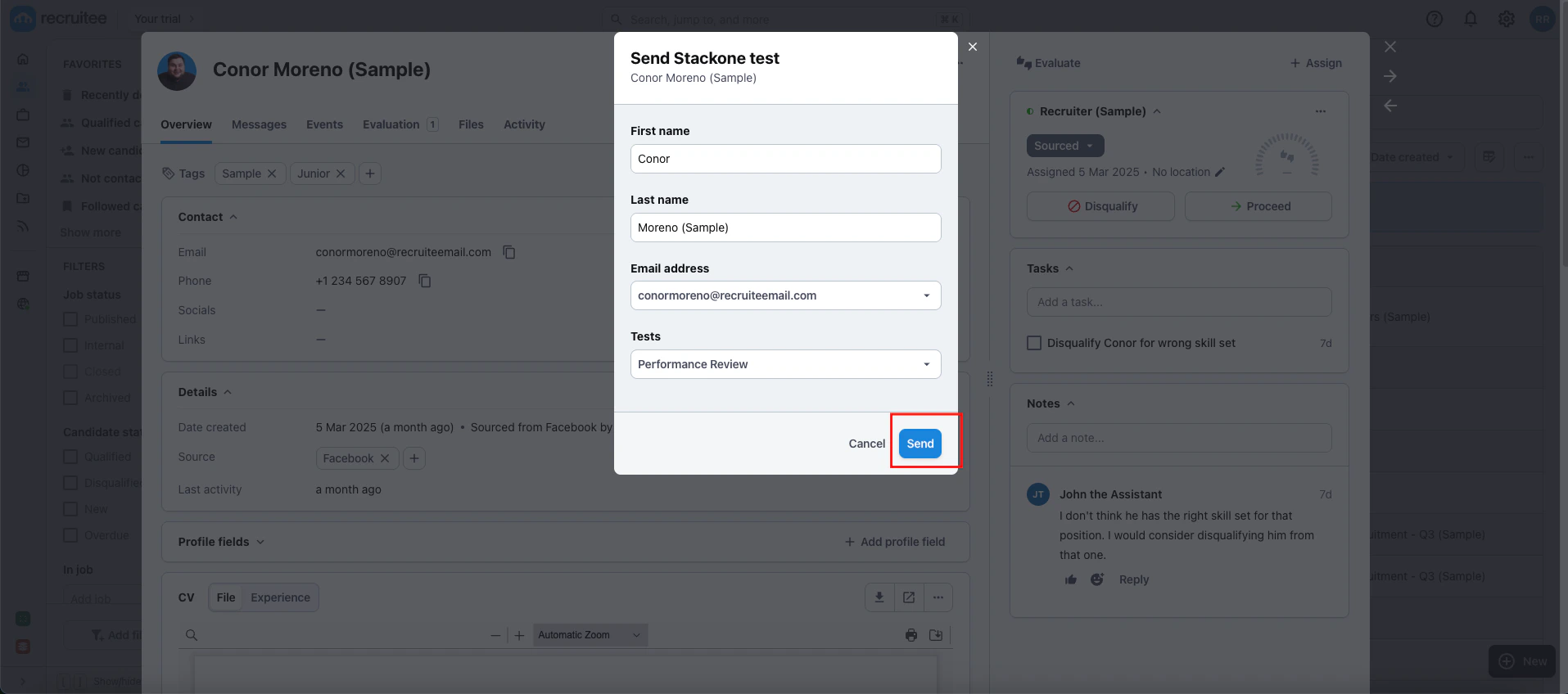This screenshot has height=694, width=1568.
Task: Open the Sourced stage dropdown
Action: pos(1065,146)
